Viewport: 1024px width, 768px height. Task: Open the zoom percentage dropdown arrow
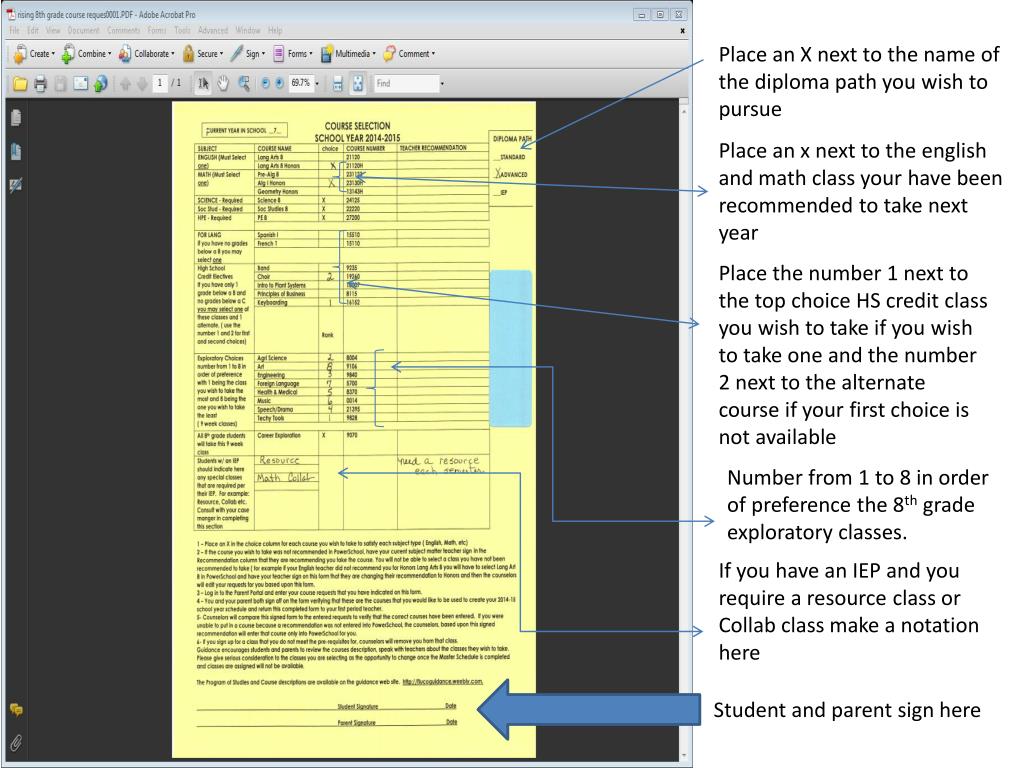(317, 84)
